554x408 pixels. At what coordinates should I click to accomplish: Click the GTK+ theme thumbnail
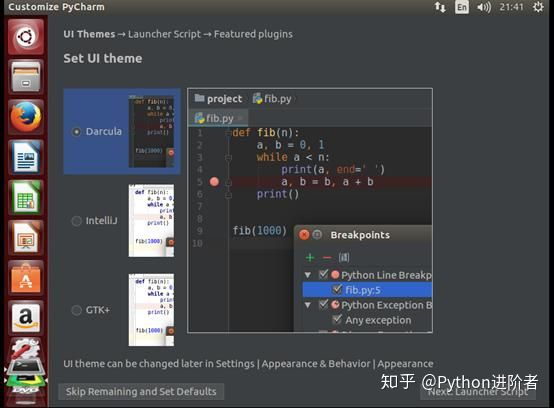pyautogui.click(x=151, y=310)
